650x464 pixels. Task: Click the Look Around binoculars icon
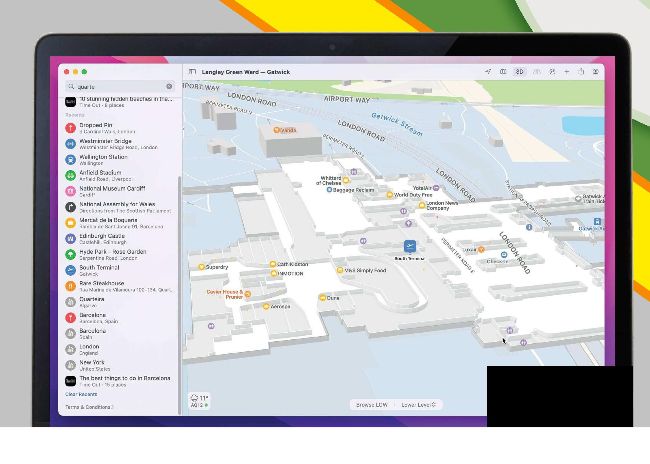coord(536,72)
